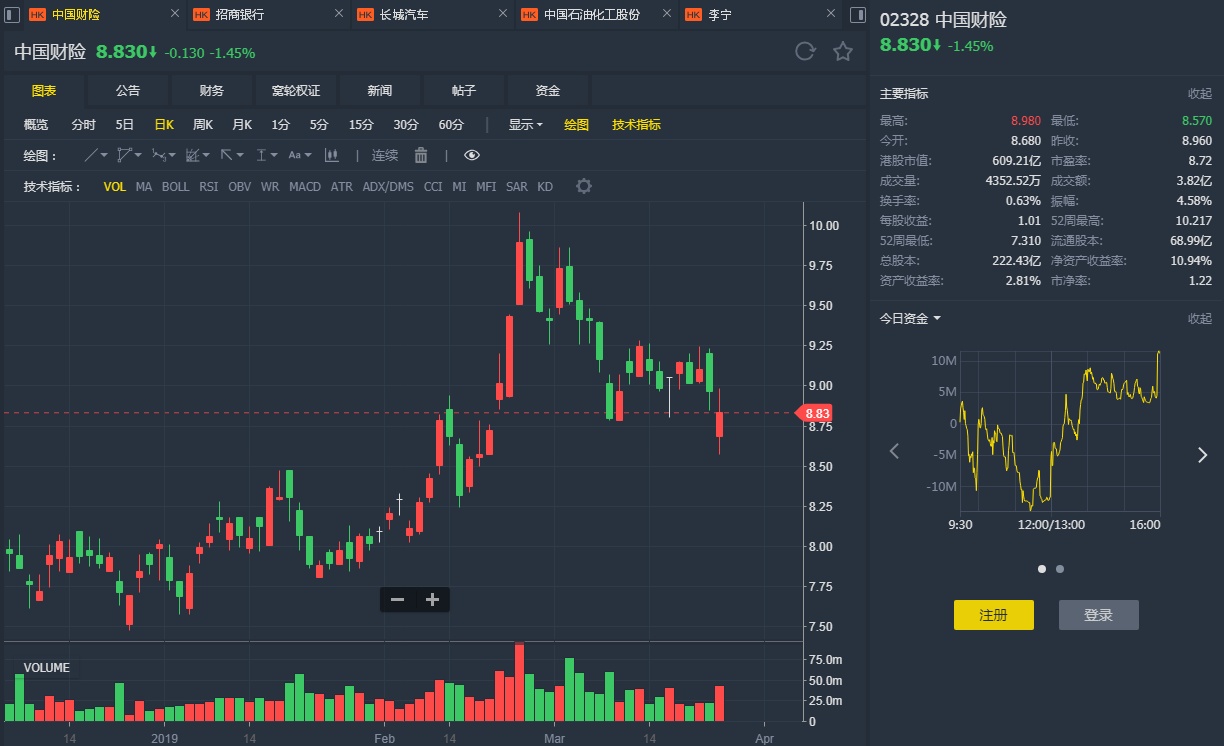Screen dimensions: 1224x746
Task: Enable the KD indicator
Action: (x=545, y=187)
